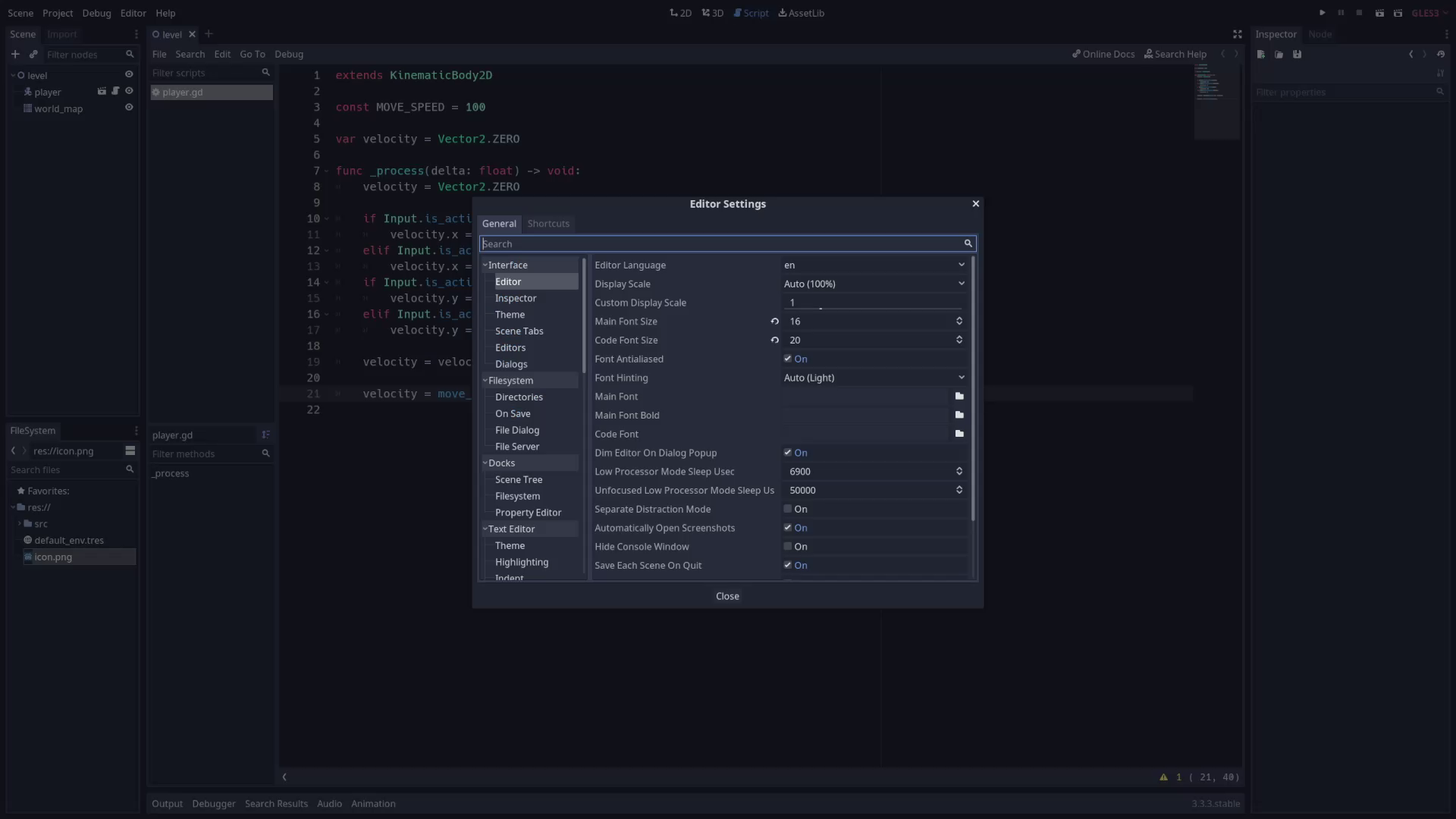Open Scene dock options menu
The image size is (1456, 819).
click(x=136, y=34)
